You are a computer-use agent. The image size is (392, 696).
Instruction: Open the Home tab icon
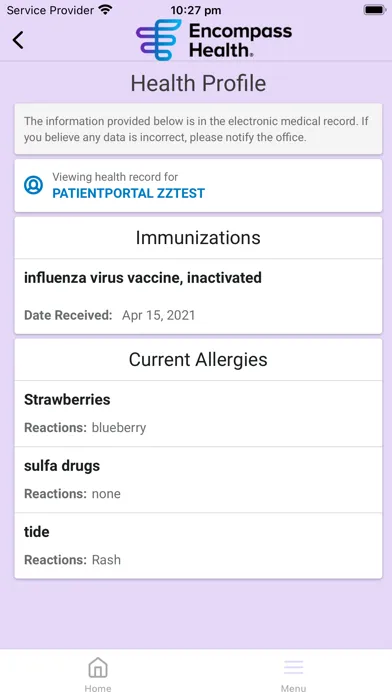pos(98,668)
